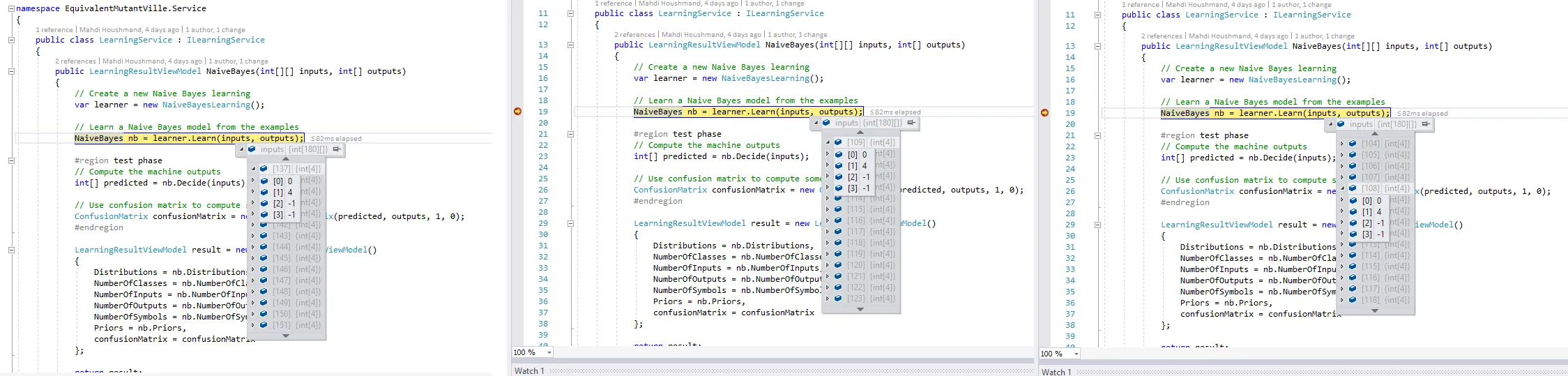Click the cube icon beside [137] in the left datatip
This screenshot has height=376, width=1568.
click(x=264, y=169)
